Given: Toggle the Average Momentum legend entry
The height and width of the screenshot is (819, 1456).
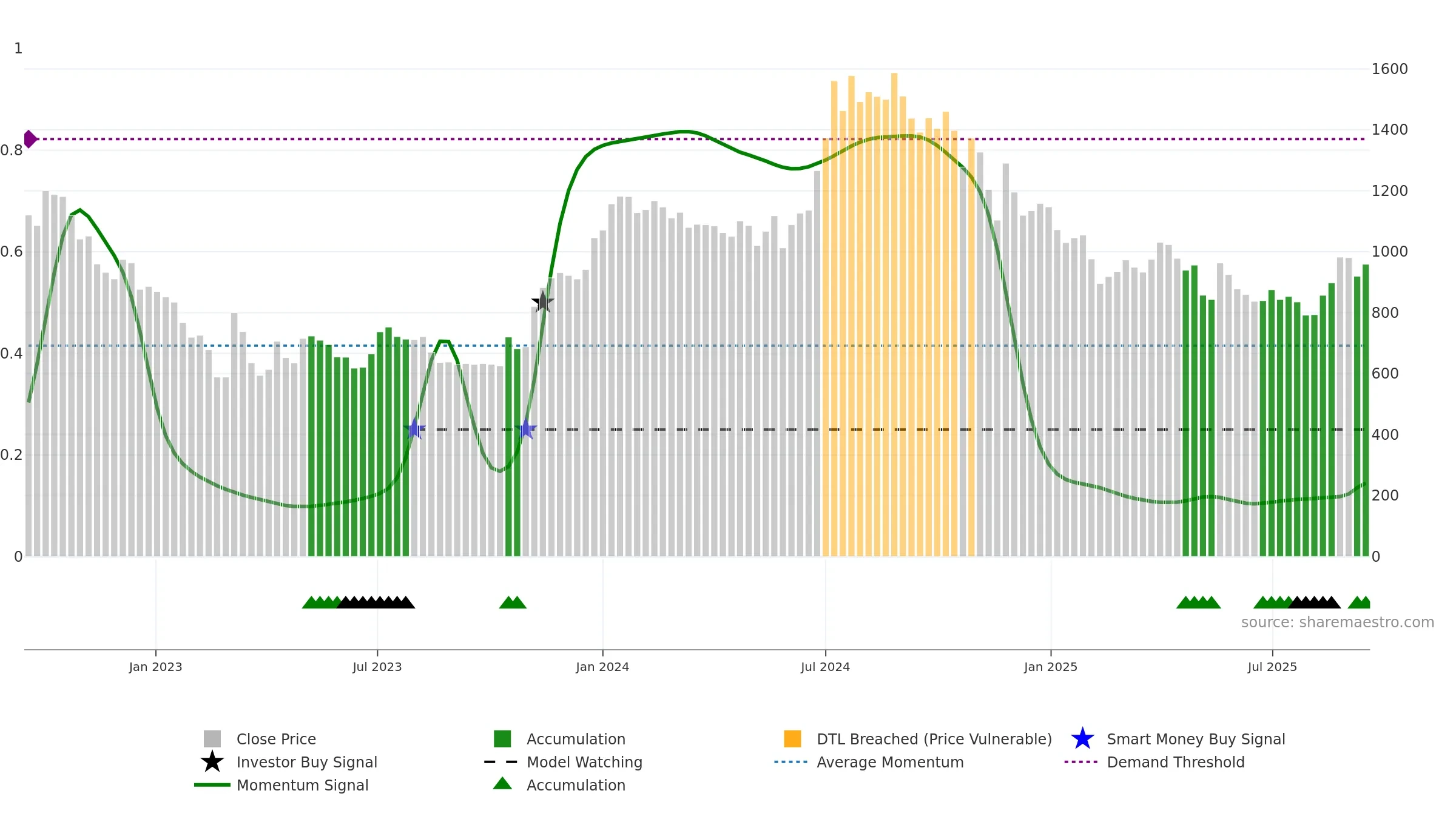Looking at the screenshot, I should 869,762.
